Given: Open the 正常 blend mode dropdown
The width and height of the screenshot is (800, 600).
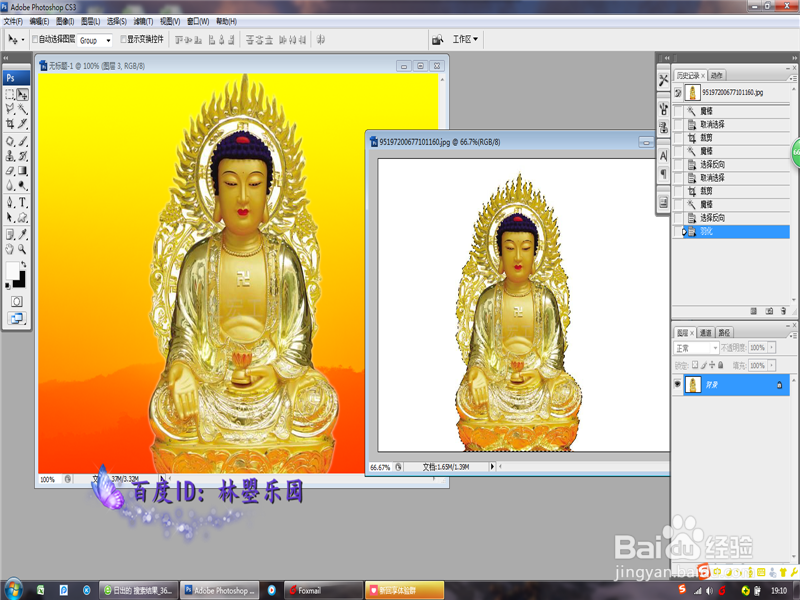Looking at the screenshot, I should coord(696,348).
